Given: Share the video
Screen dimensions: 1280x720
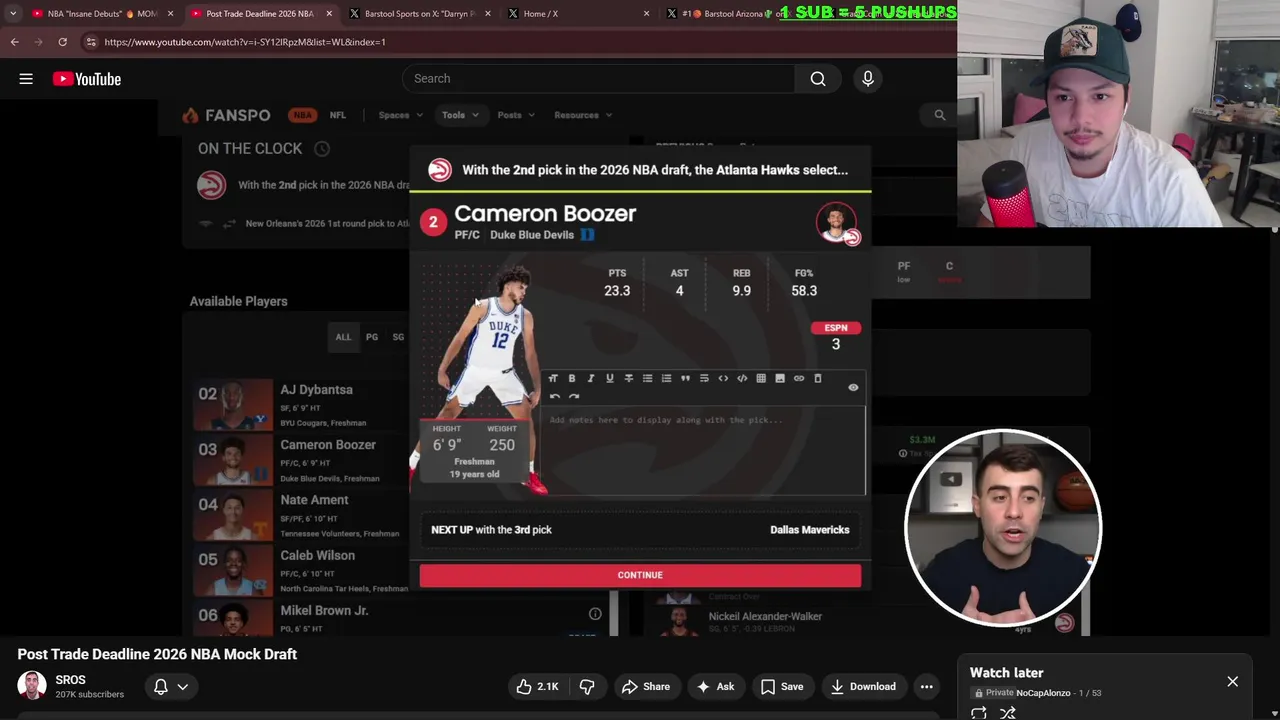Looking at the screenshot, I should [x=645, y=686].
